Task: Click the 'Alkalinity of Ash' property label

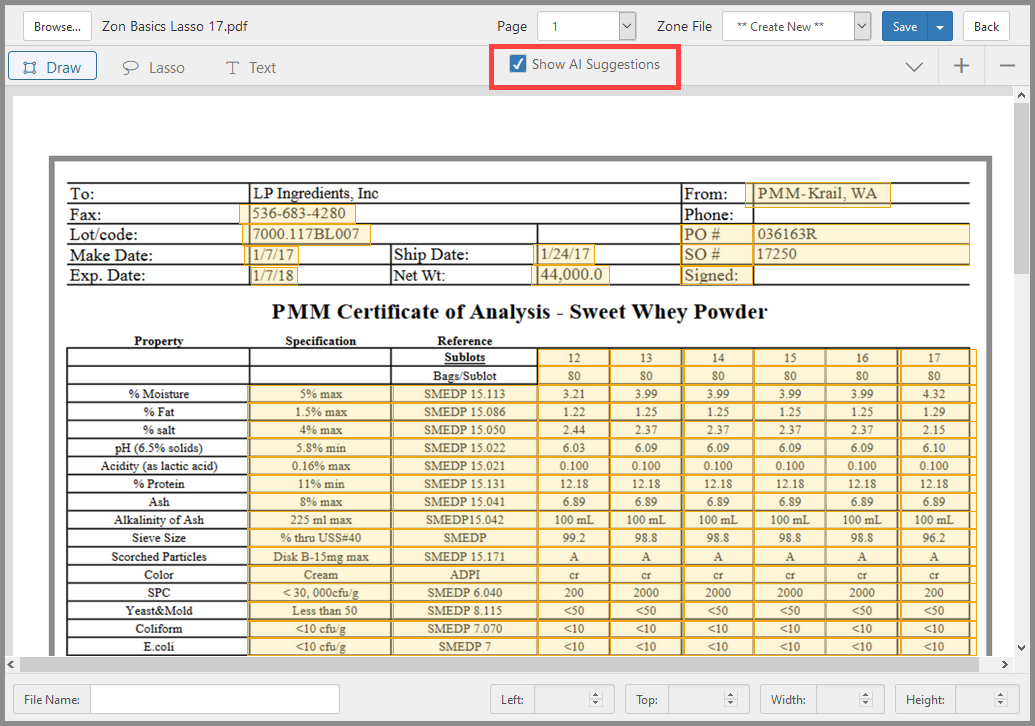Action: 158,520
